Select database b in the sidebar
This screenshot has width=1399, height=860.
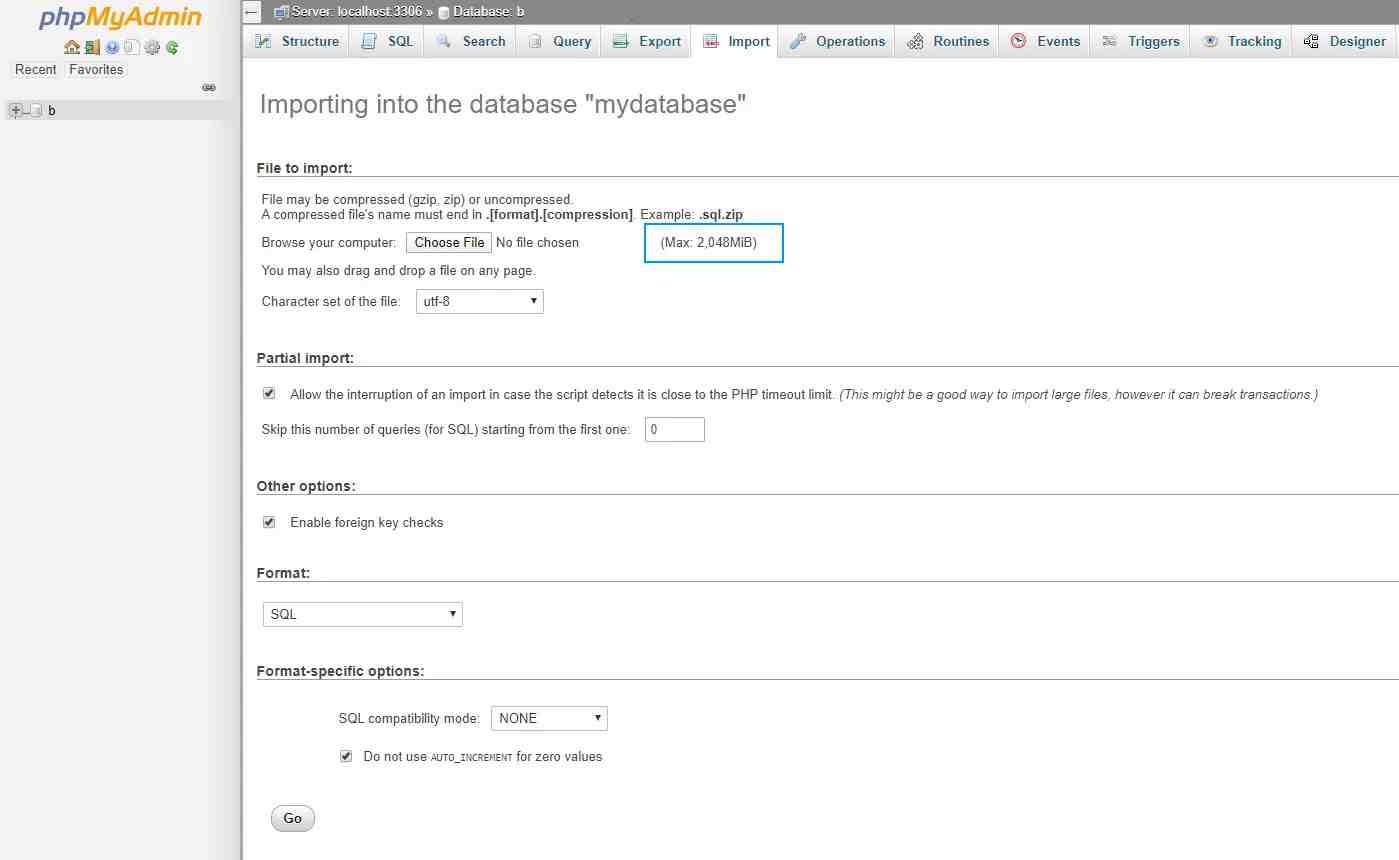[52, 111]
